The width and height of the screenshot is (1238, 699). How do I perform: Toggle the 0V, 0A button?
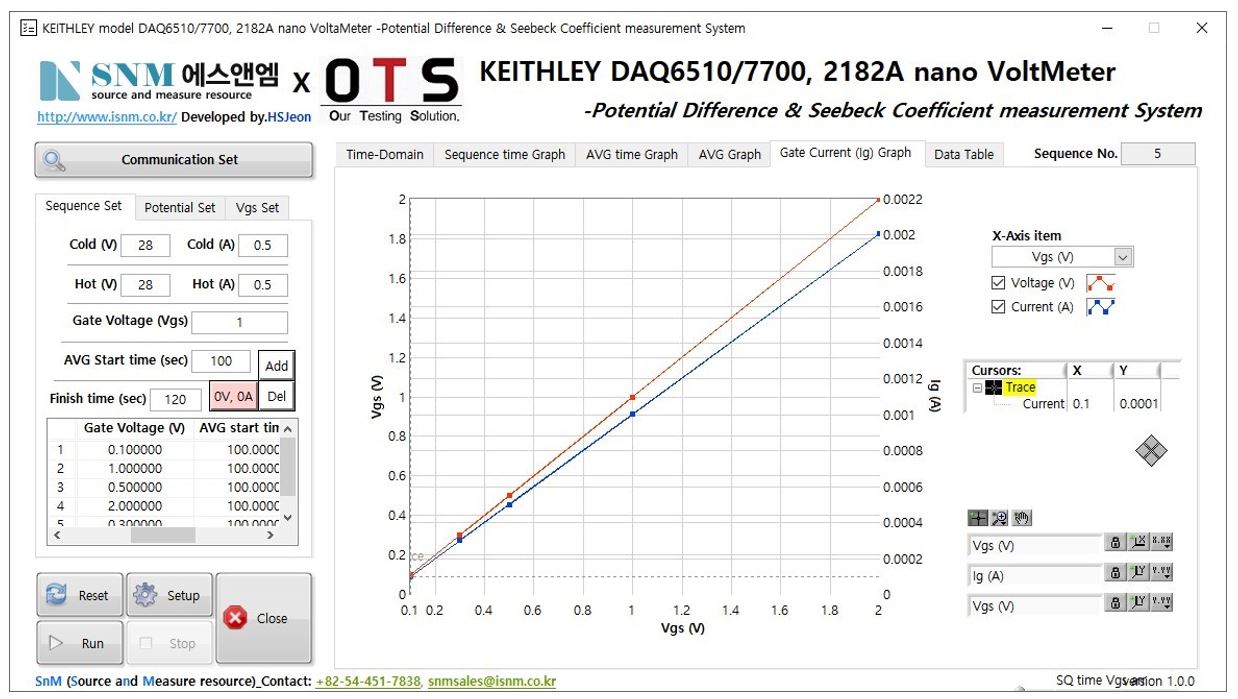pos(234,397)
